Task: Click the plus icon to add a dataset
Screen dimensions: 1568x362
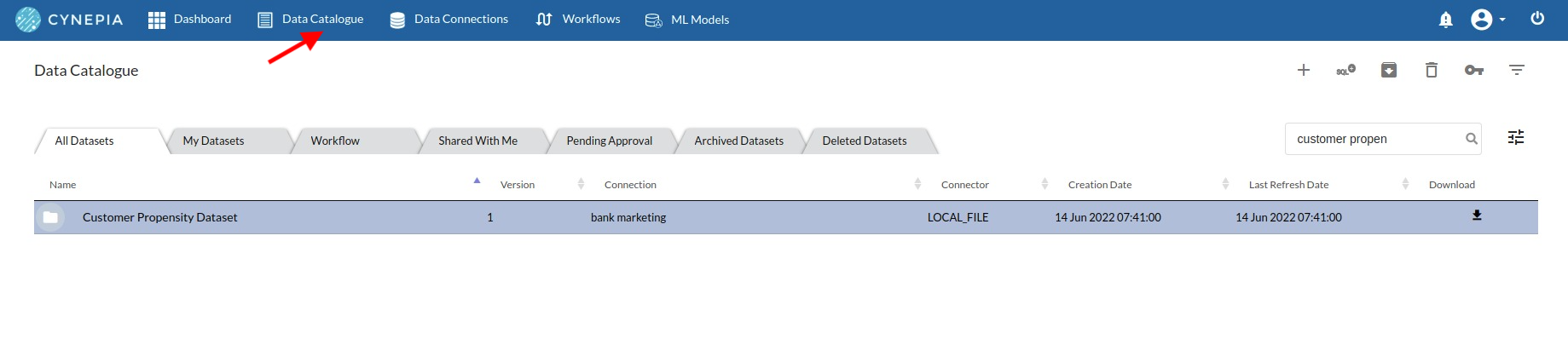Action: tap(1303, 70)
